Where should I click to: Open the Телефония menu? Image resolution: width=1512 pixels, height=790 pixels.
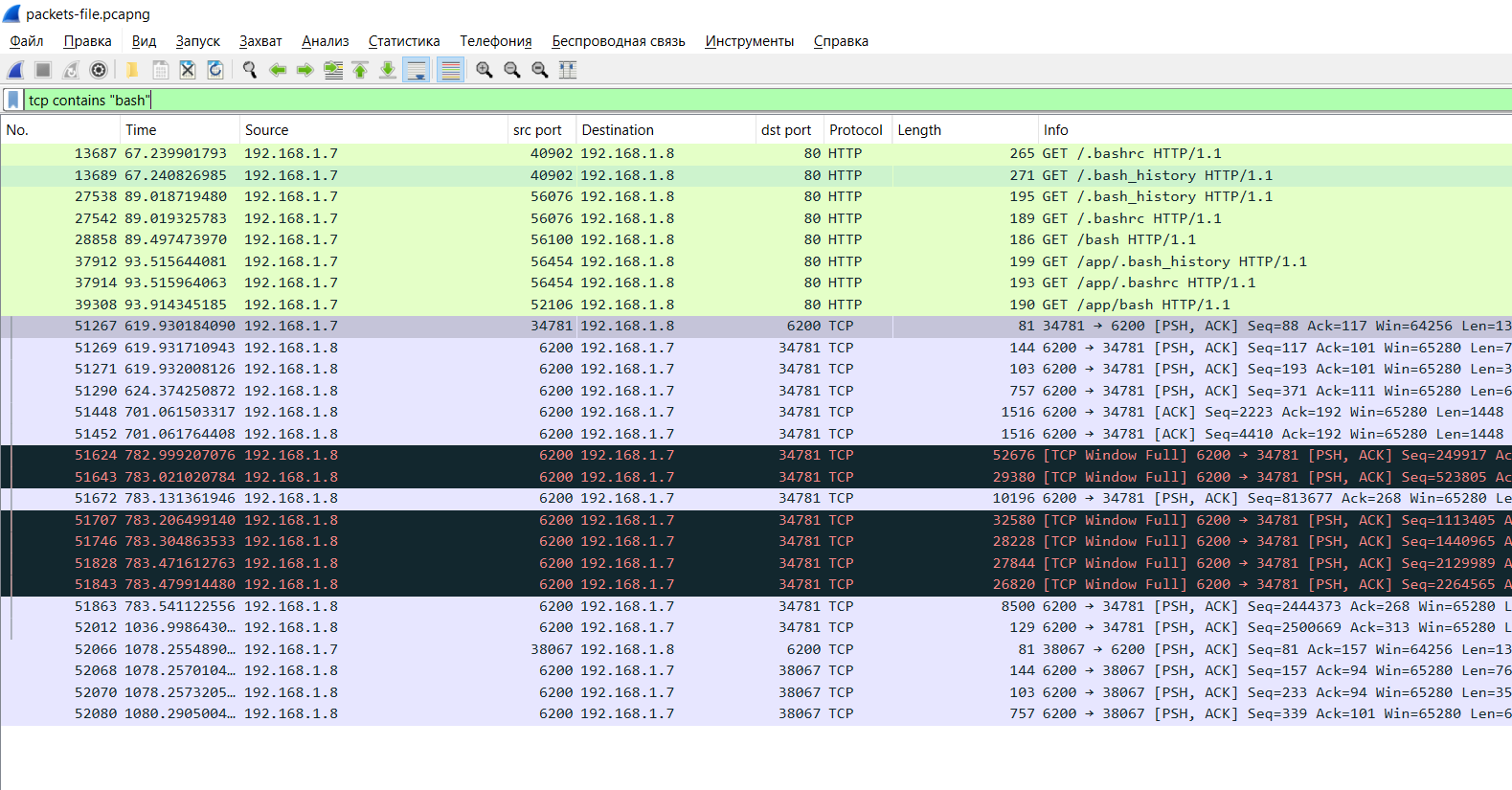point(496,41)
